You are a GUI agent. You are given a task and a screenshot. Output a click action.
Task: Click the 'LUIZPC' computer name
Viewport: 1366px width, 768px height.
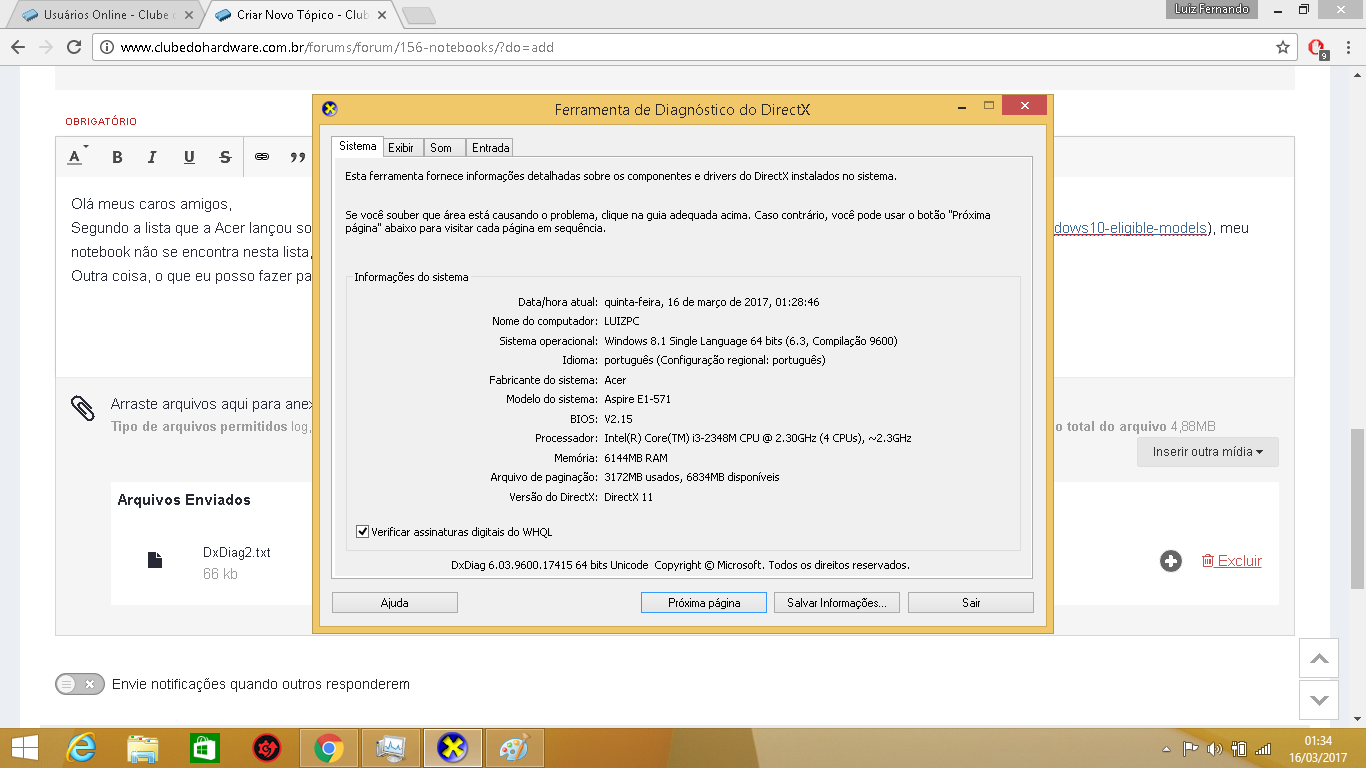click(x=622, y=321)
